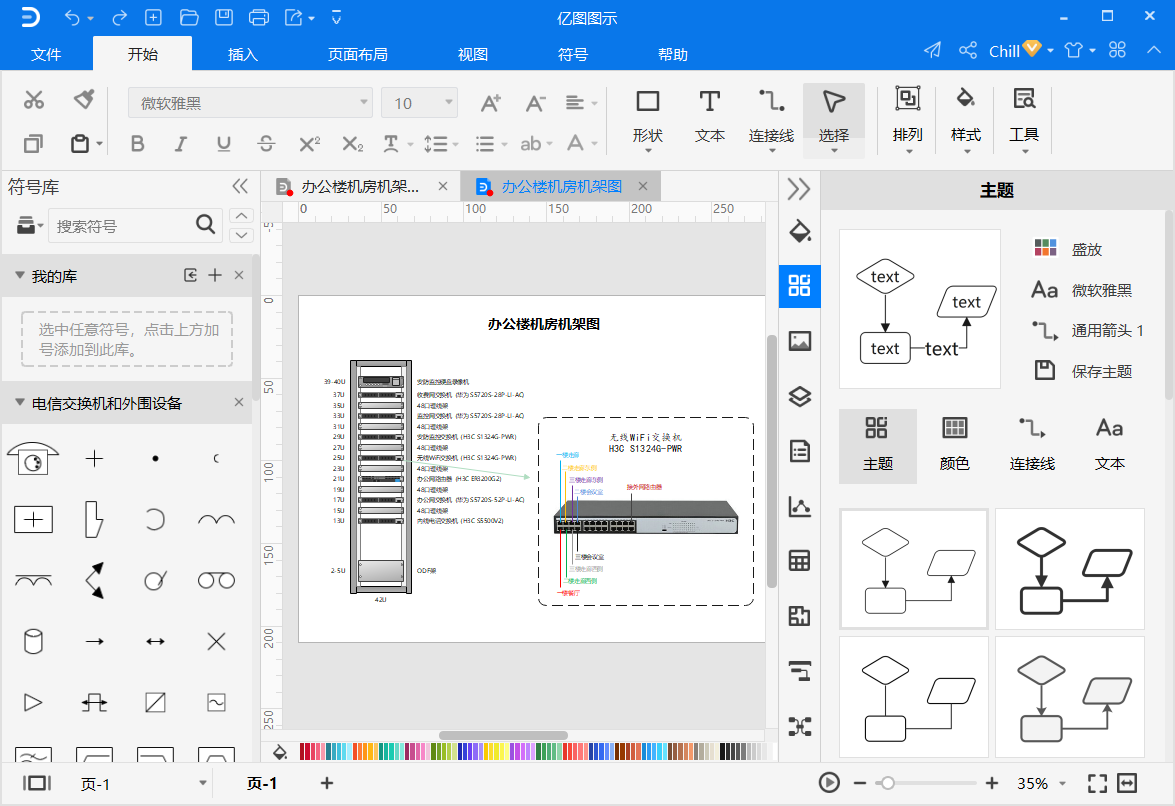
Task: Open the Layers panel icon in sidebar
Action: click(799, 396)
